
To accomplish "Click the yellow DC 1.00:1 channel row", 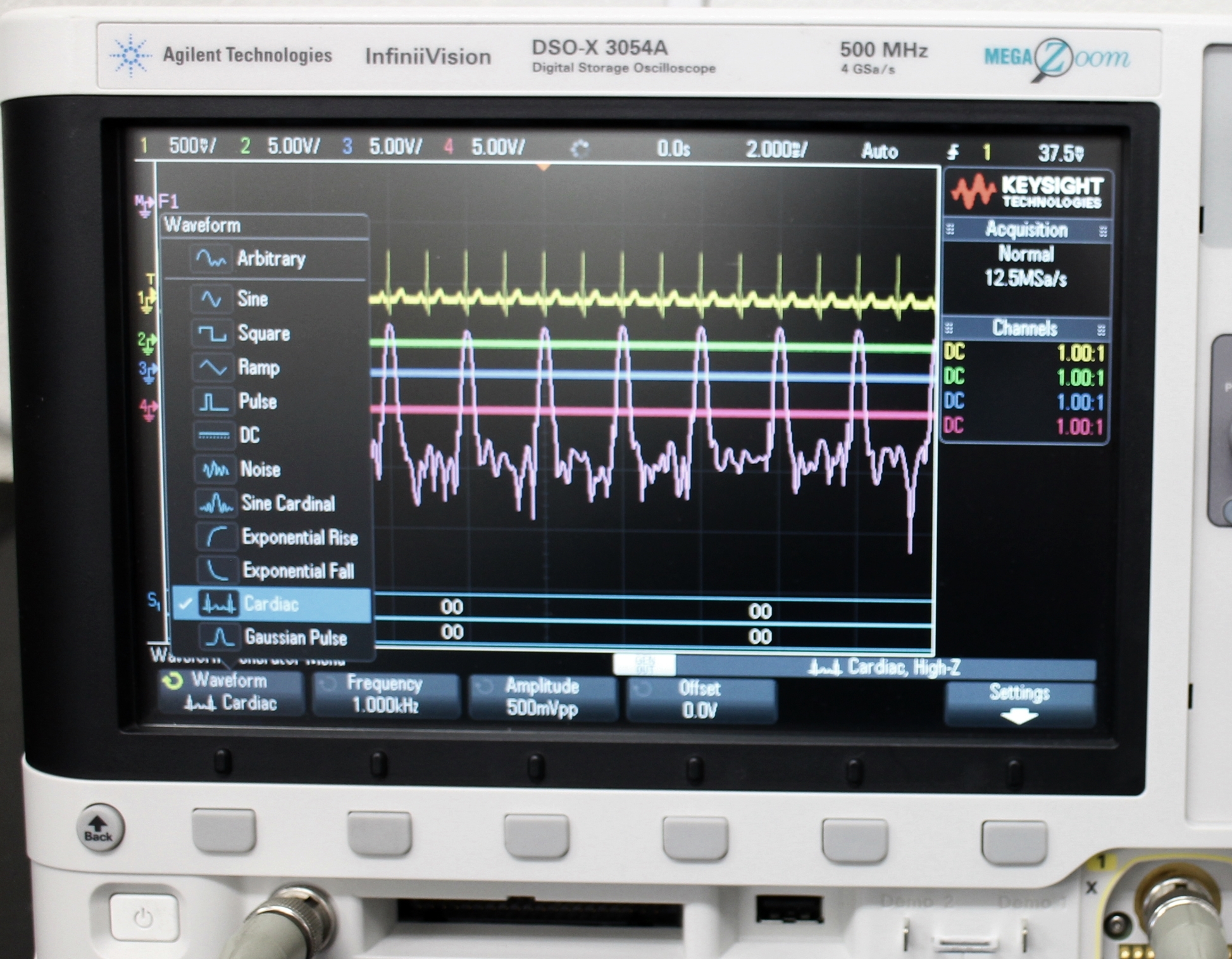I will (x=1024, y=353).
